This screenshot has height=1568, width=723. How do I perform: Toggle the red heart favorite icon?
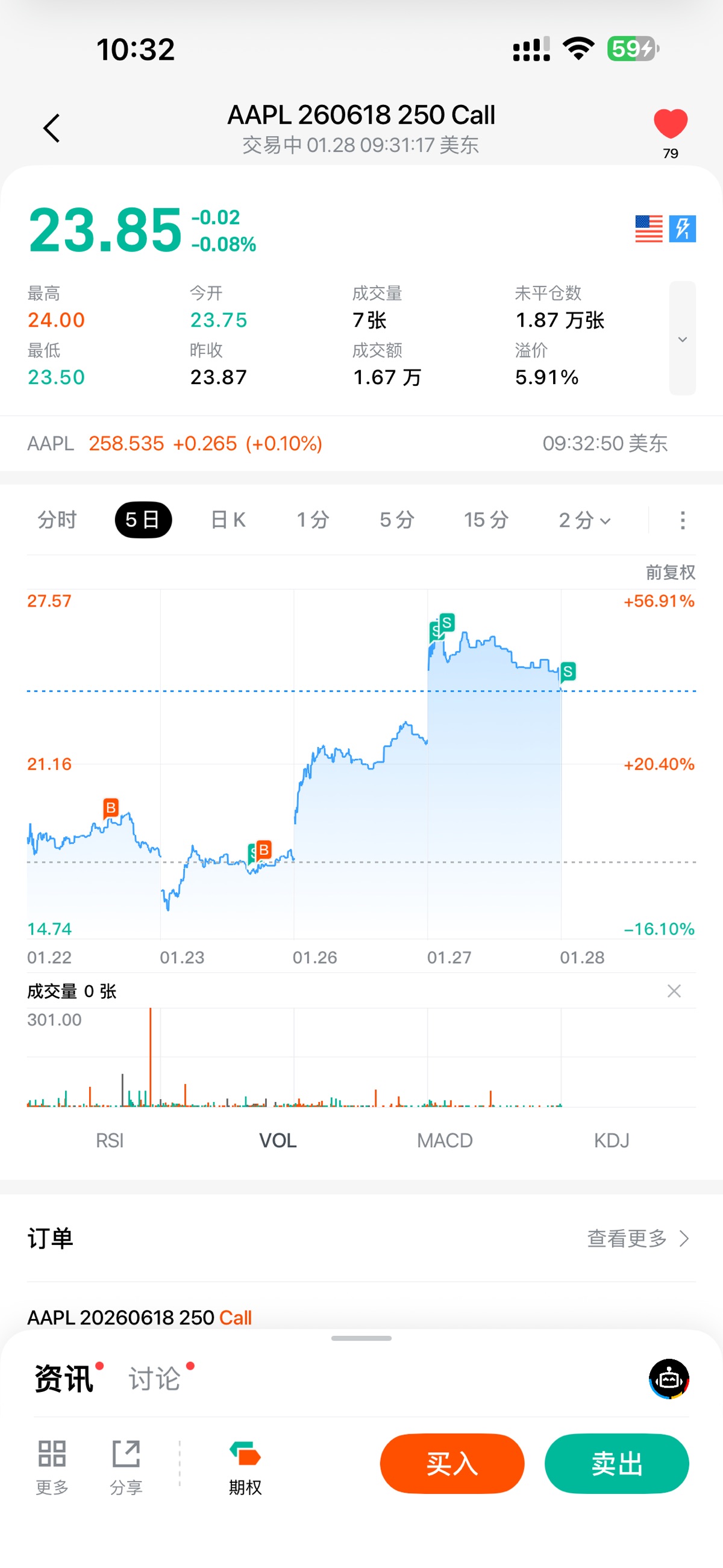pyautogui.click(x=670, y=124)
